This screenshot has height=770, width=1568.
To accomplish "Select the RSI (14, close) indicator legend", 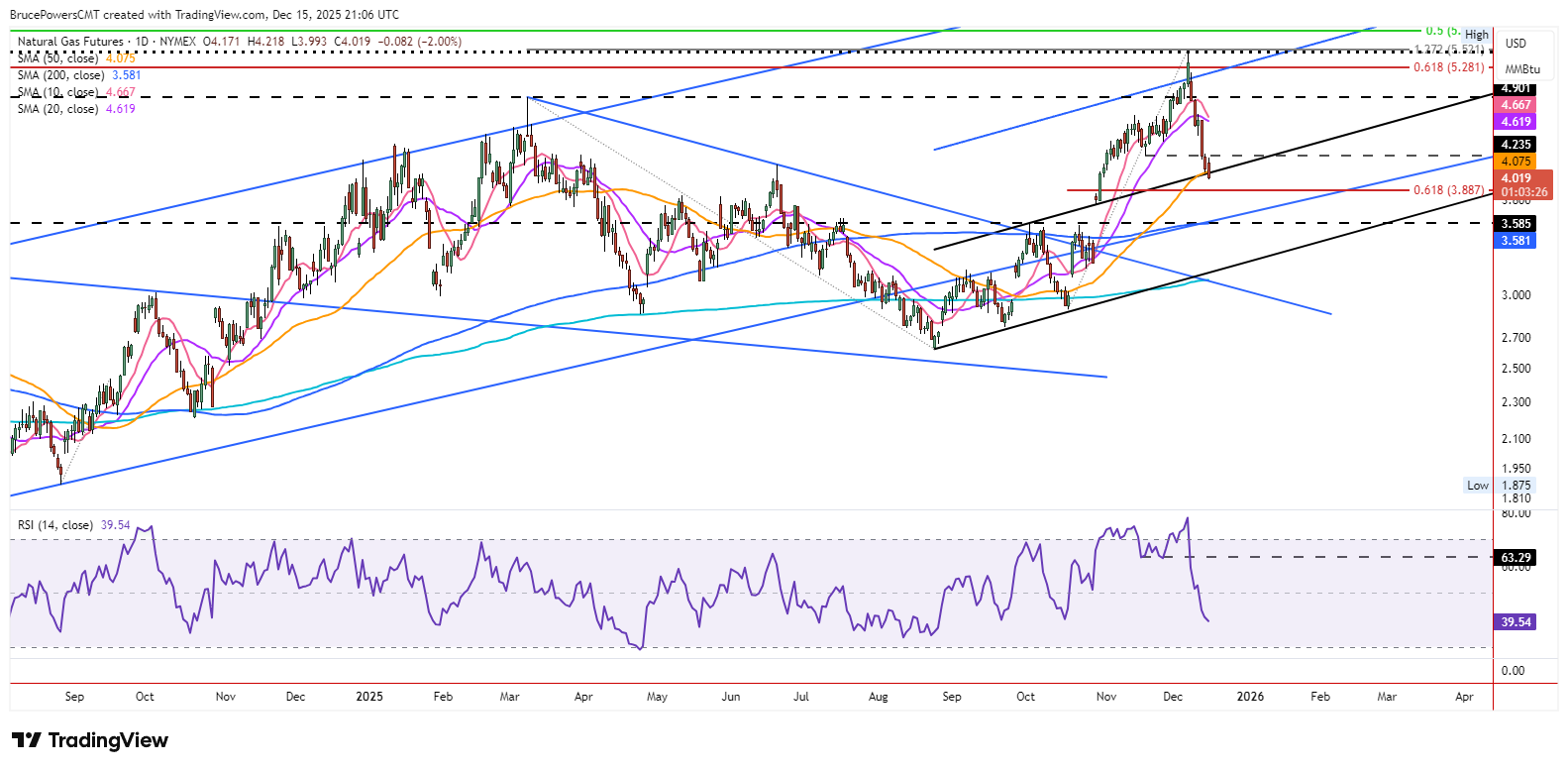I will (55, 525).
